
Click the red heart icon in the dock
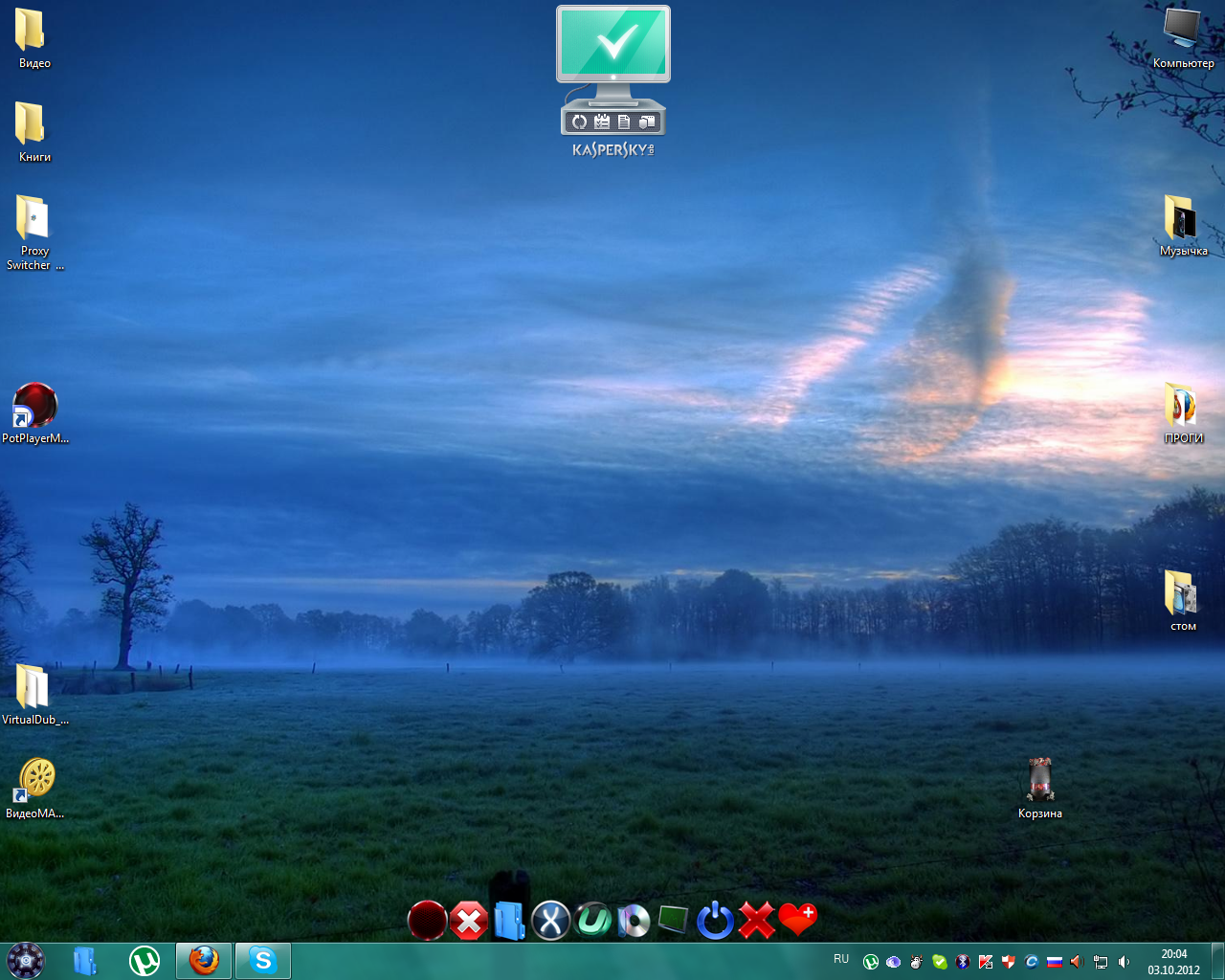[x=797, y=920]
